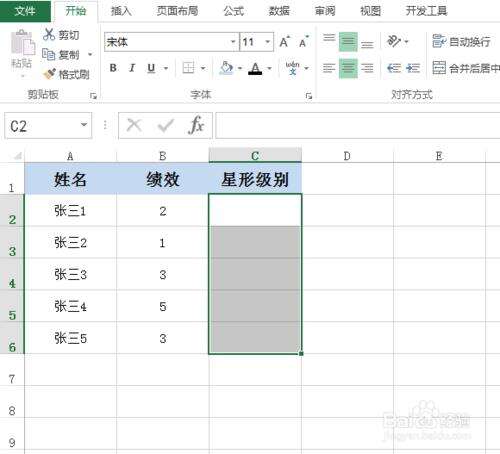
Task: Click the Decrease Font Size icon
Action: 304,42
